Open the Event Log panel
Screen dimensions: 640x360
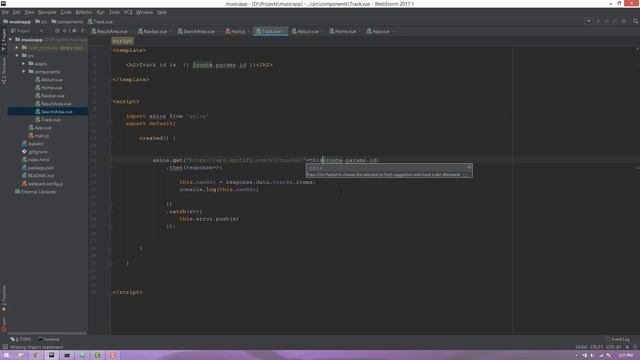(617, 339)
